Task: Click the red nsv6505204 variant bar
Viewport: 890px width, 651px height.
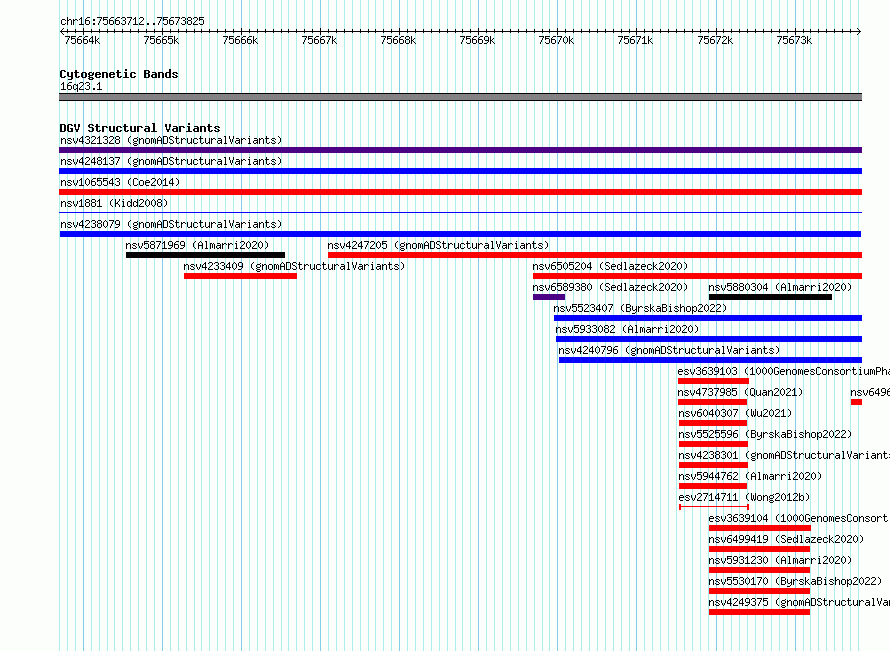Action: coord(698,276)
